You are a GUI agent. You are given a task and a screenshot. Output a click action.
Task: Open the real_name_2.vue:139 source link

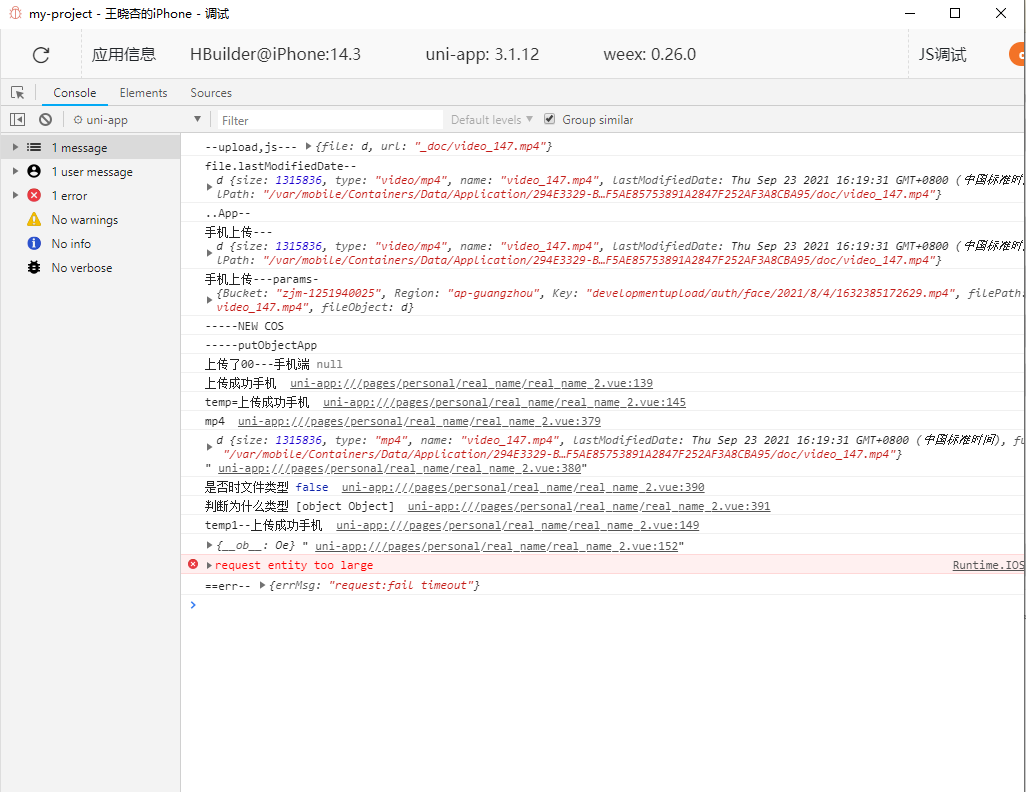point(471,383)
